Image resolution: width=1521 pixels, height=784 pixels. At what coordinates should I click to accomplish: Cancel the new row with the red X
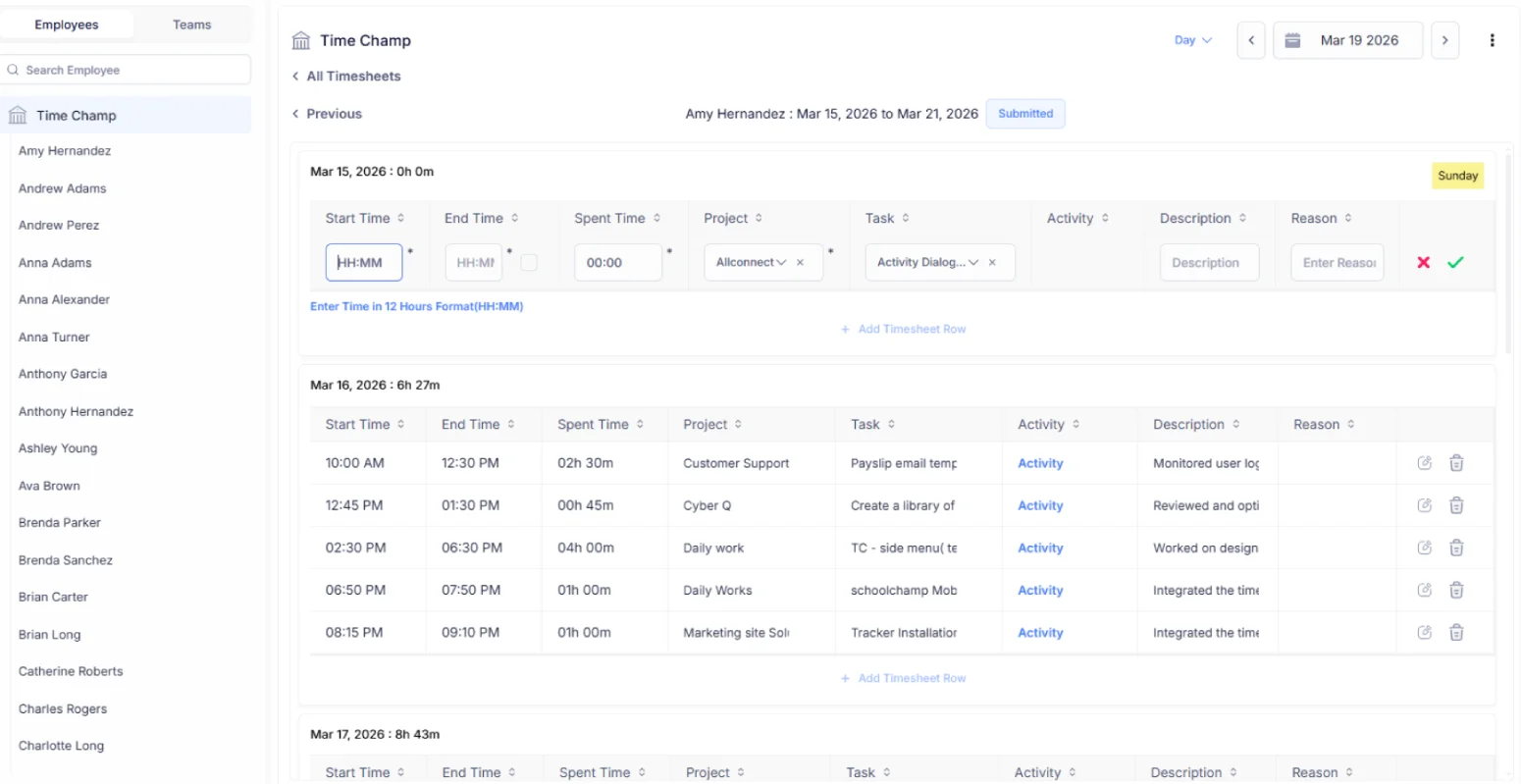coord(1423,262)
